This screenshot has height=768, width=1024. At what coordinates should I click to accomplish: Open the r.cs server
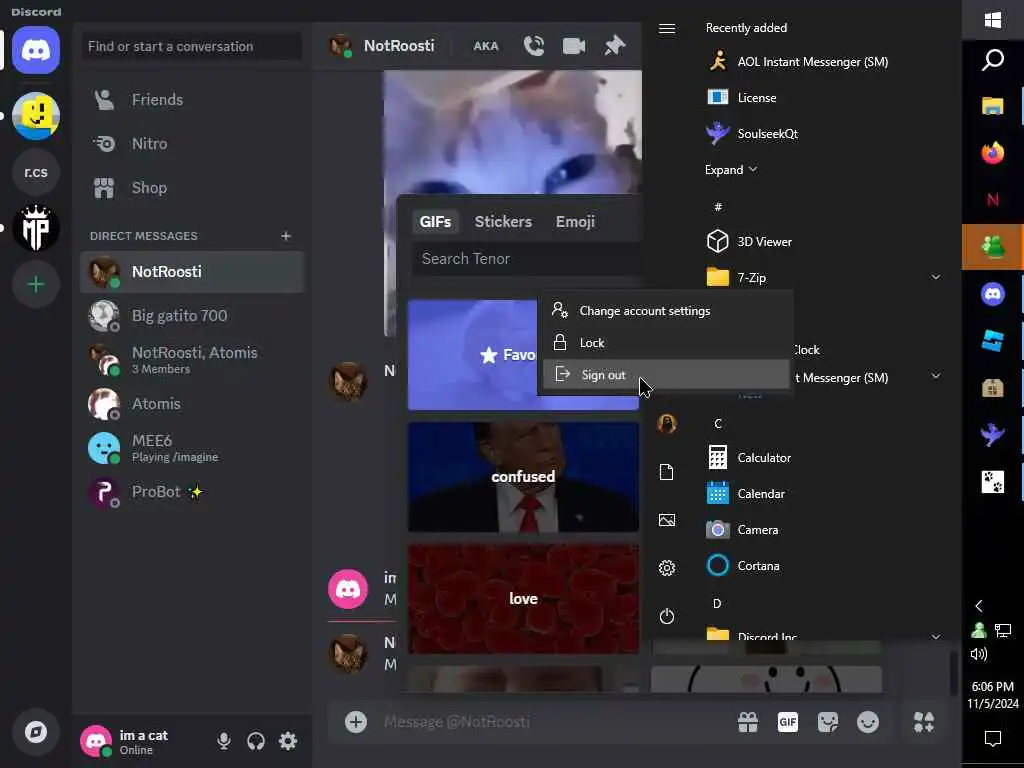36,172
